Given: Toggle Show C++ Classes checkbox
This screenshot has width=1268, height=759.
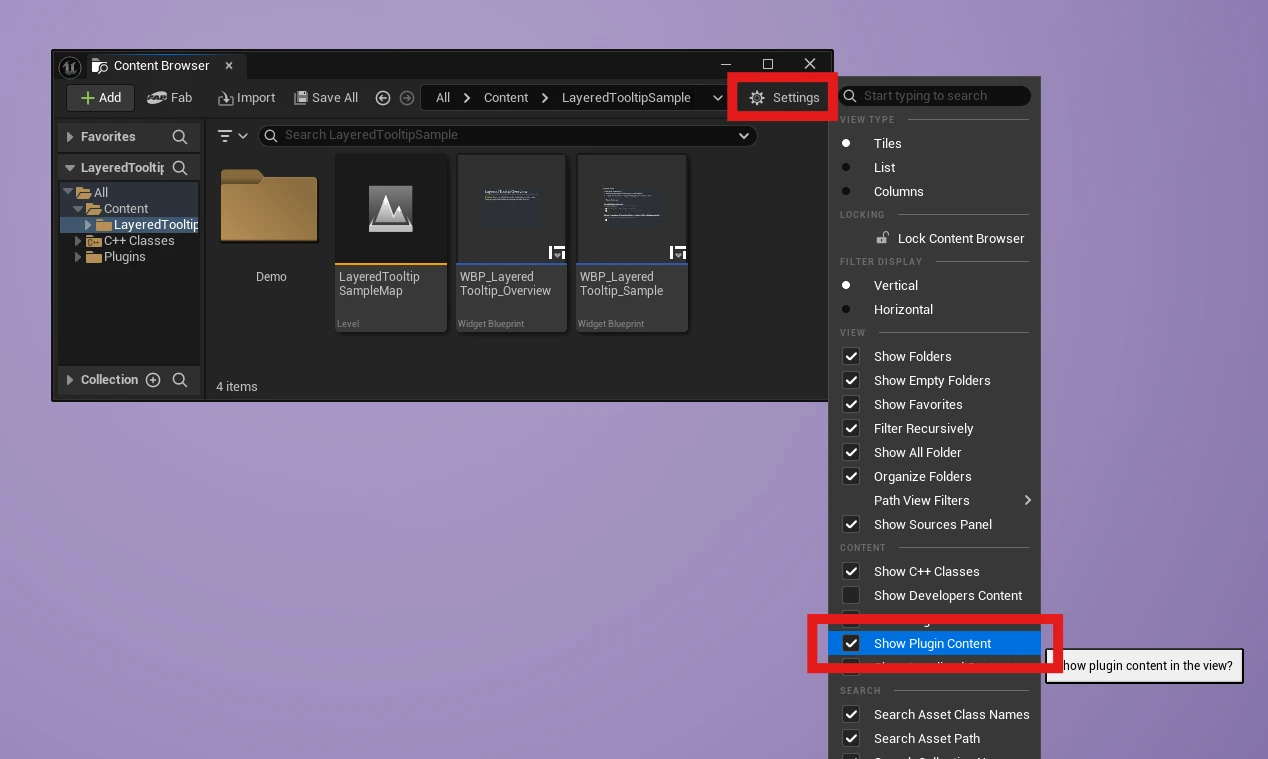Looking at the screenshot, I should tap(851, 572).
